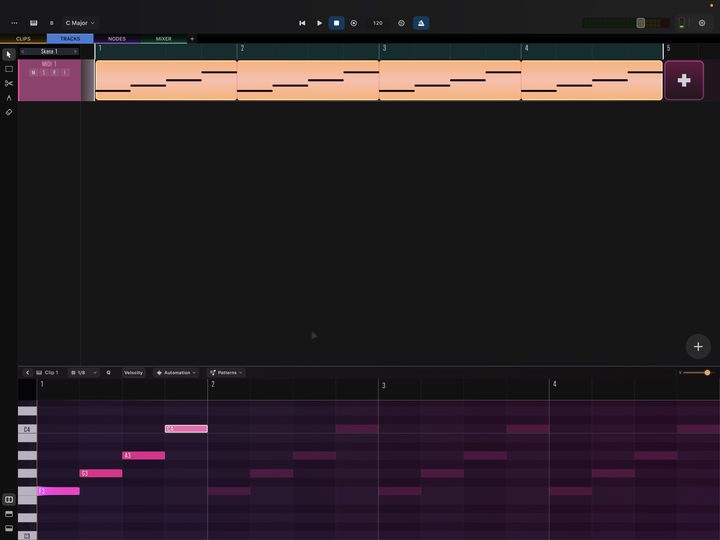Screen dimensions: 720x540
Task: Click the Clip 1 name label
Action: coord(51,372)
